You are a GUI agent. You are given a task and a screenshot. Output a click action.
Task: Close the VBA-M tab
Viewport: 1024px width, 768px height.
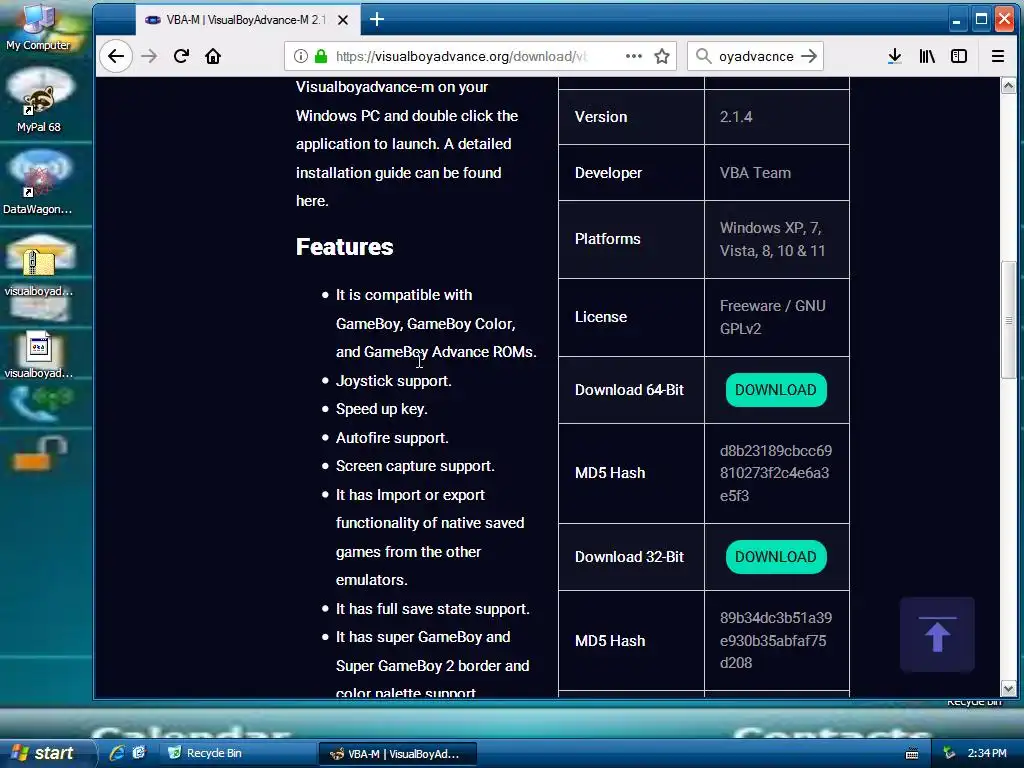coord(343,20)
